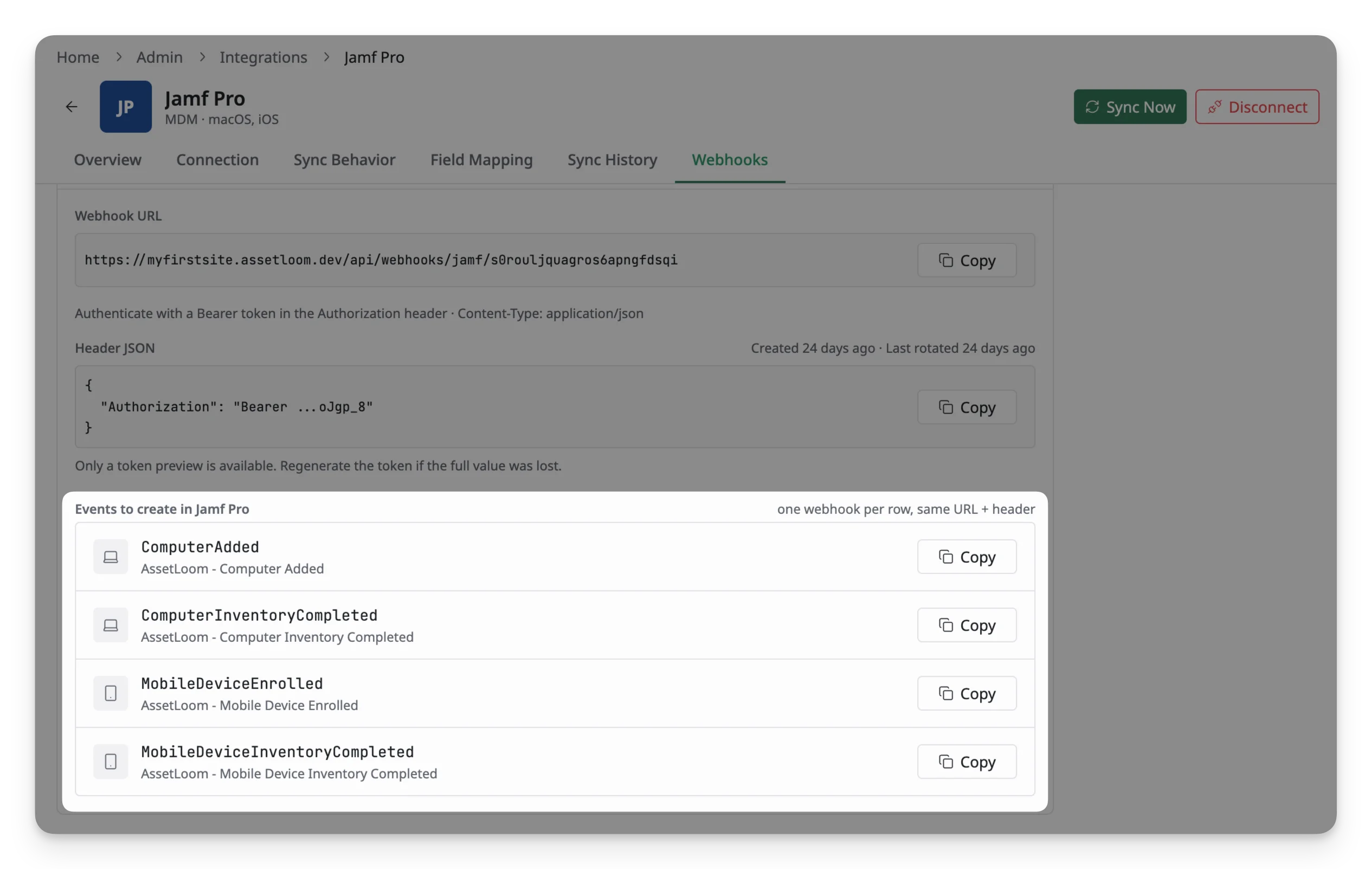Screen dimensions: 1372x869
Task: Open the Overview tab
Action: [x=108, y=159]
